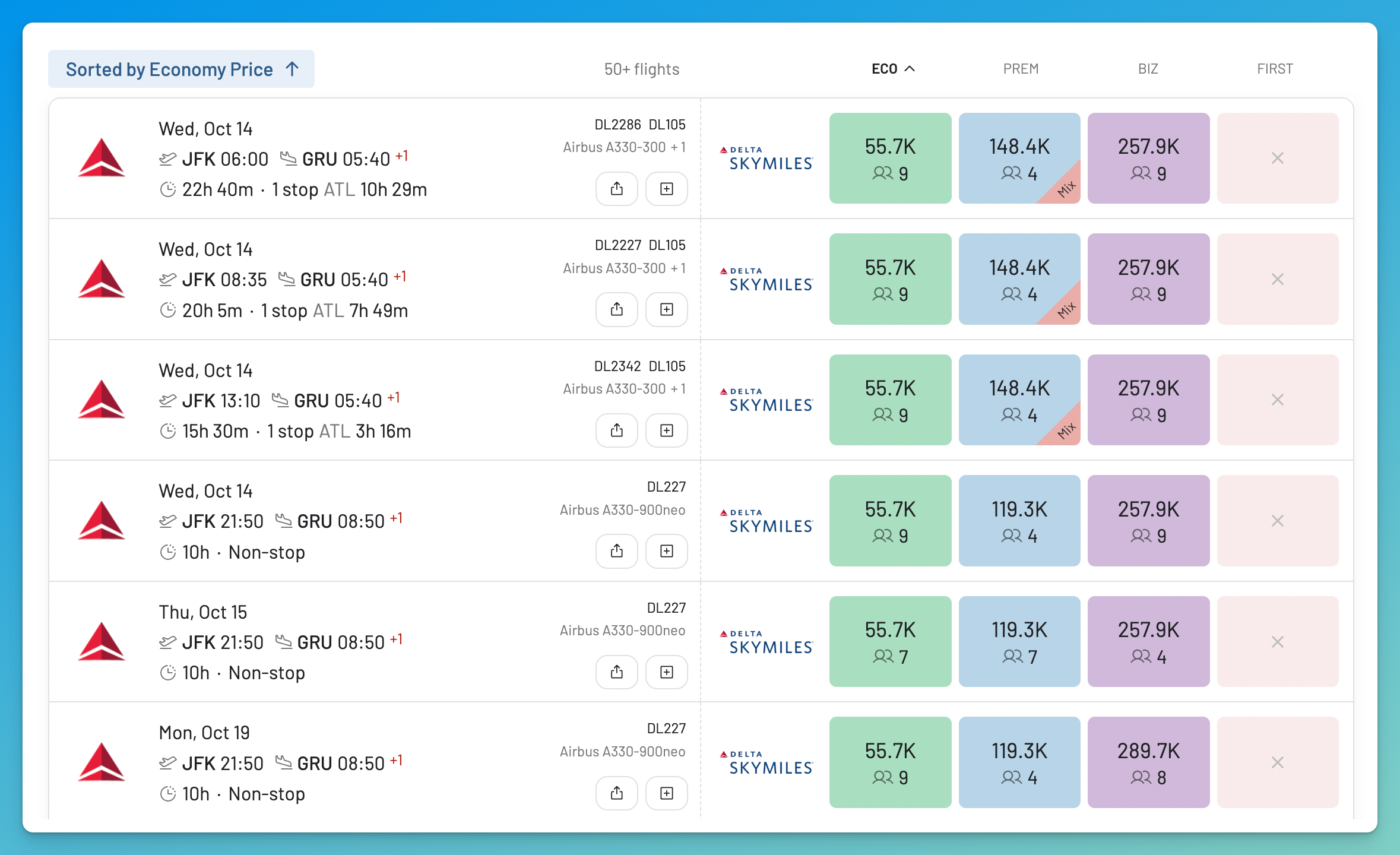Image resolution: width=1400 pixels, height=855 pixels.
Task: Select 257.9K business fare for JFK 13:10 flight
Action: pyautogui.click(x=1148, y=400)
